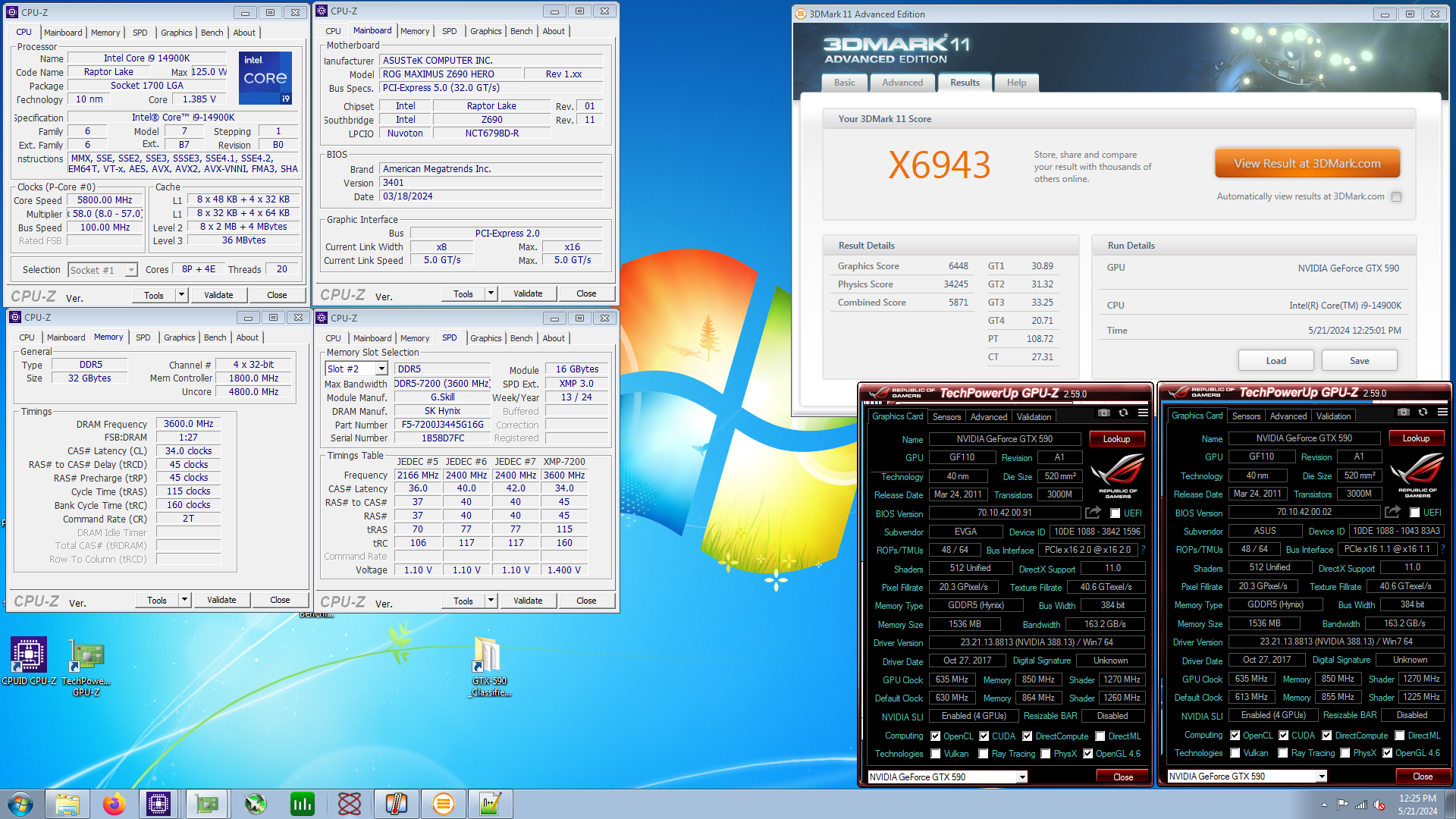Open Validation tab in ASUS GPU-Z window
This screenshot has width=1456, height=819.
tap(1333, 416)
